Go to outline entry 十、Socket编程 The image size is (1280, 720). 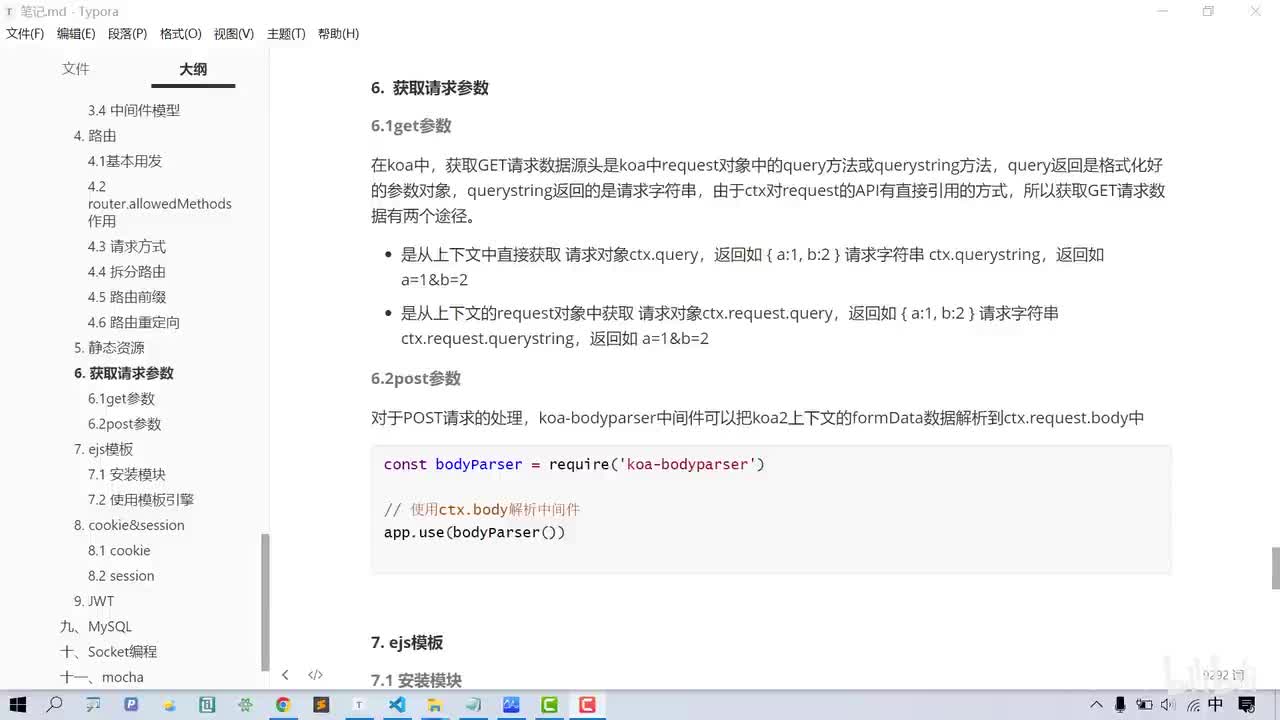[x=109, y=652]
